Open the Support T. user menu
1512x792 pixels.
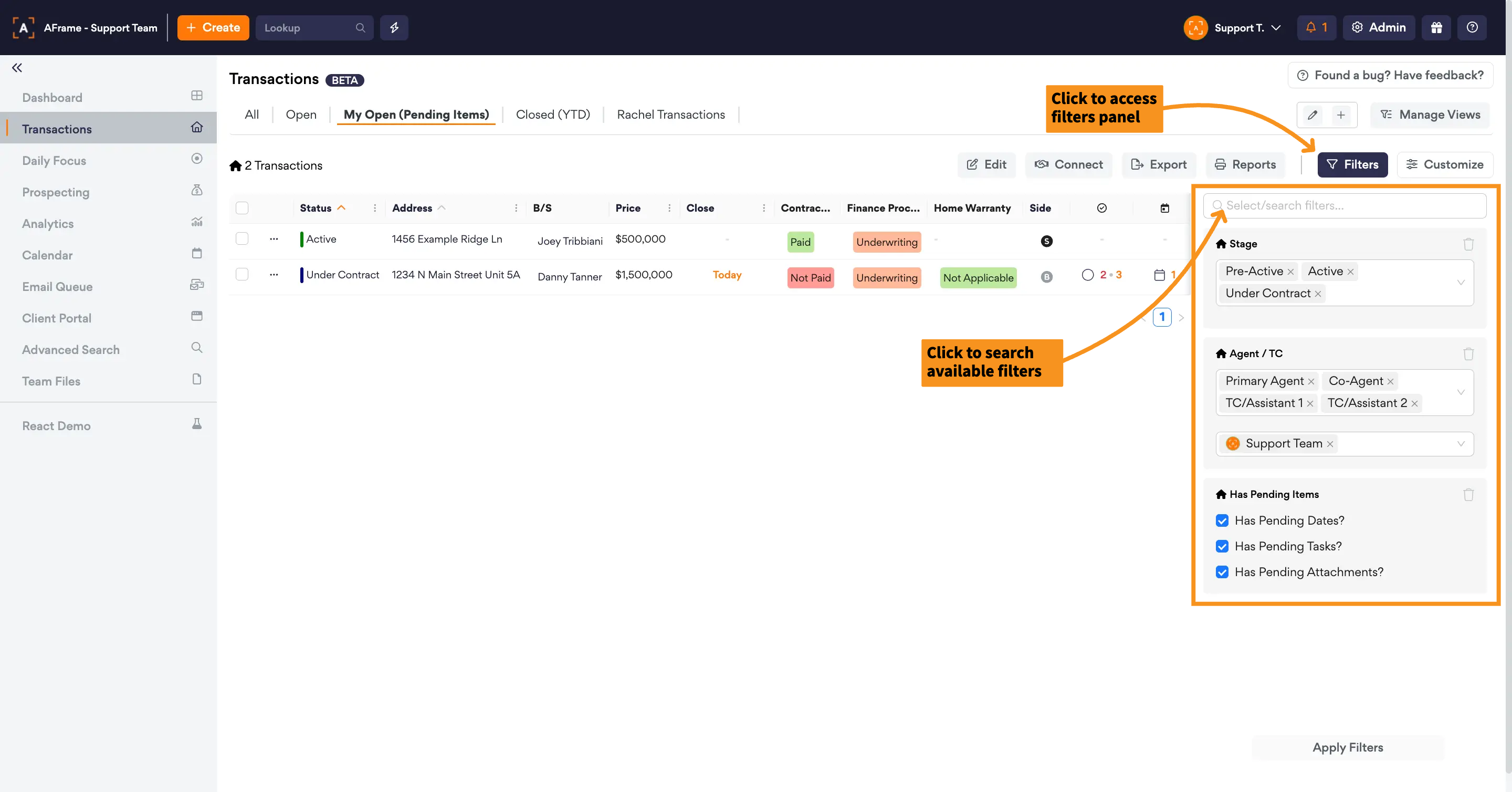click(1238, 28)
